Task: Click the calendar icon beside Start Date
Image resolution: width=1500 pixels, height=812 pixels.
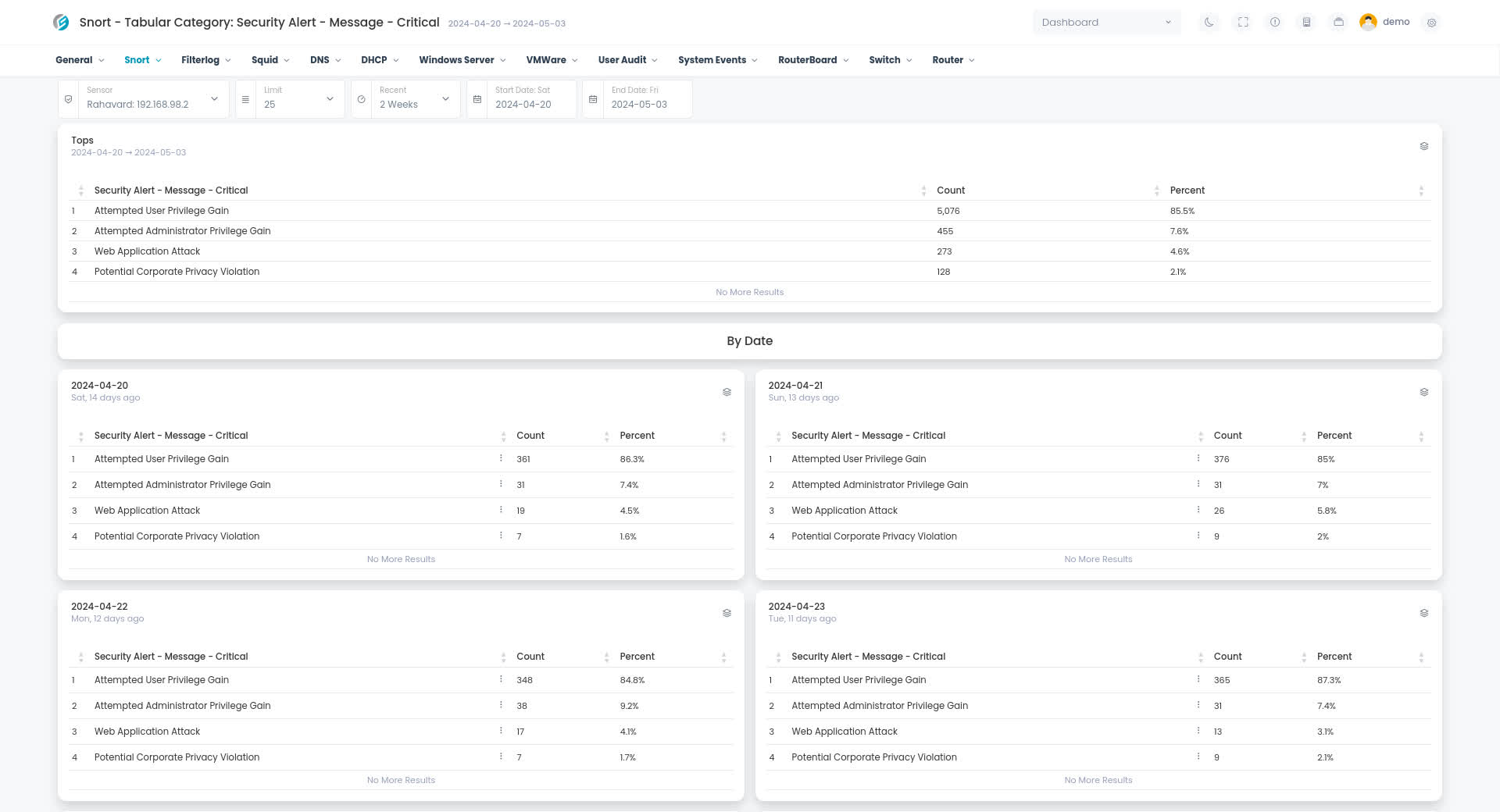Action: click(x=477, y=99)
